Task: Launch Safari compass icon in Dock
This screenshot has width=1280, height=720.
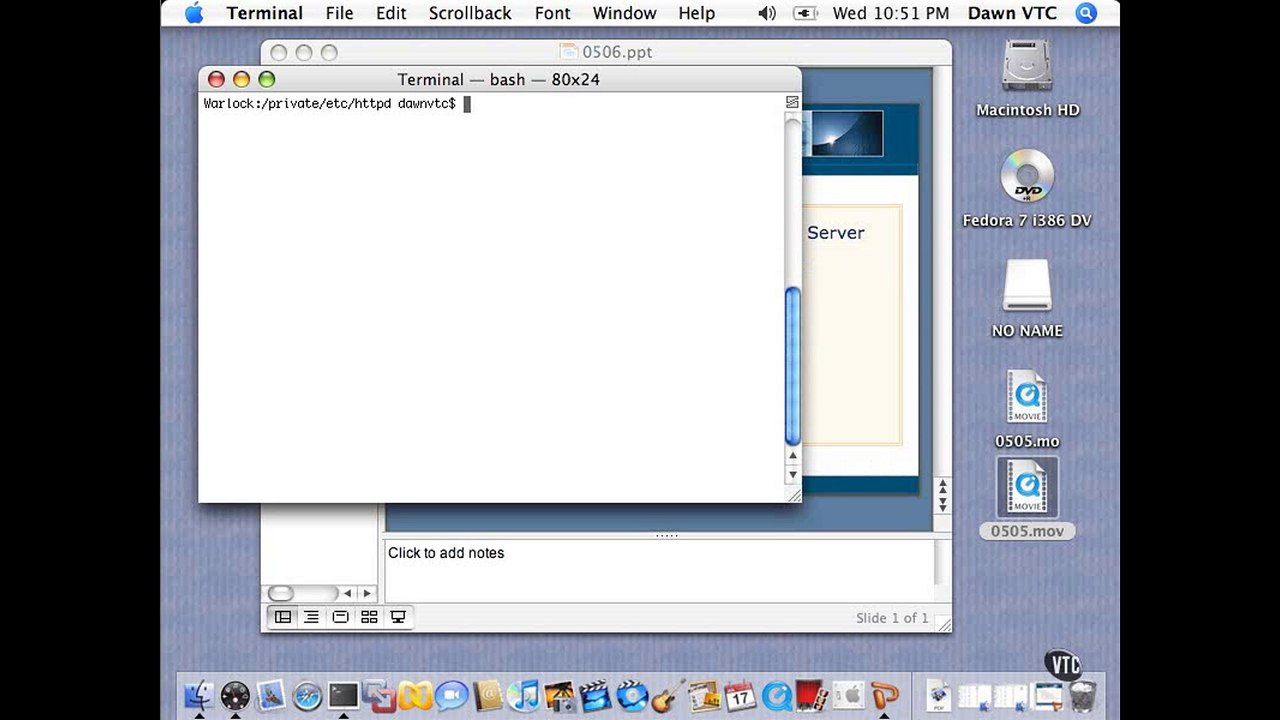Action: tap(307, 695)
